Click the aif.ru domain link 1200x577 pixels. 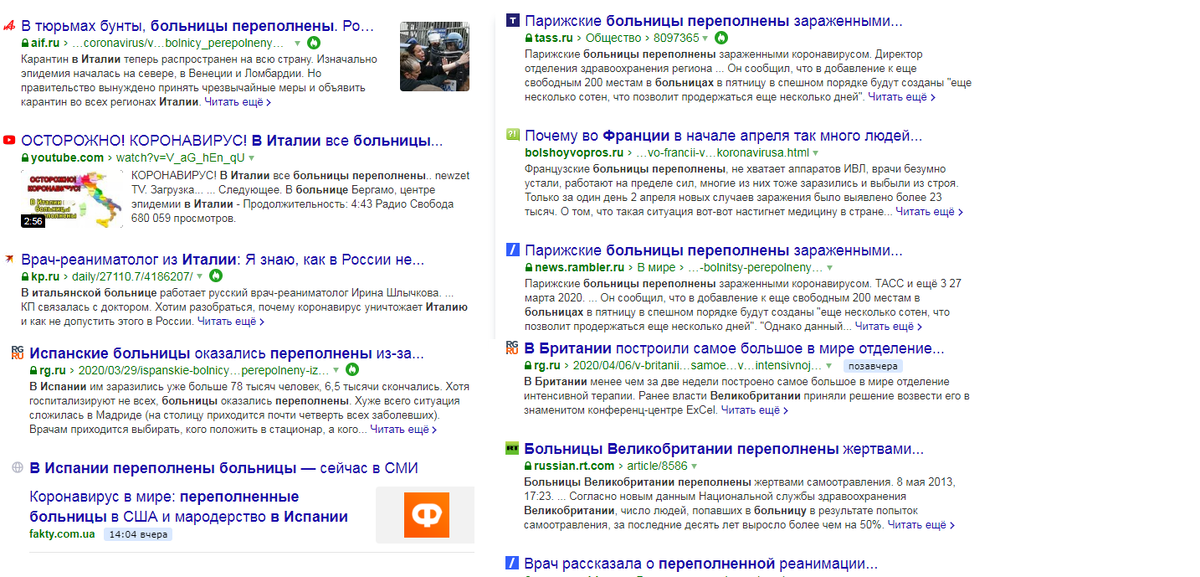[x=44, y=44]
